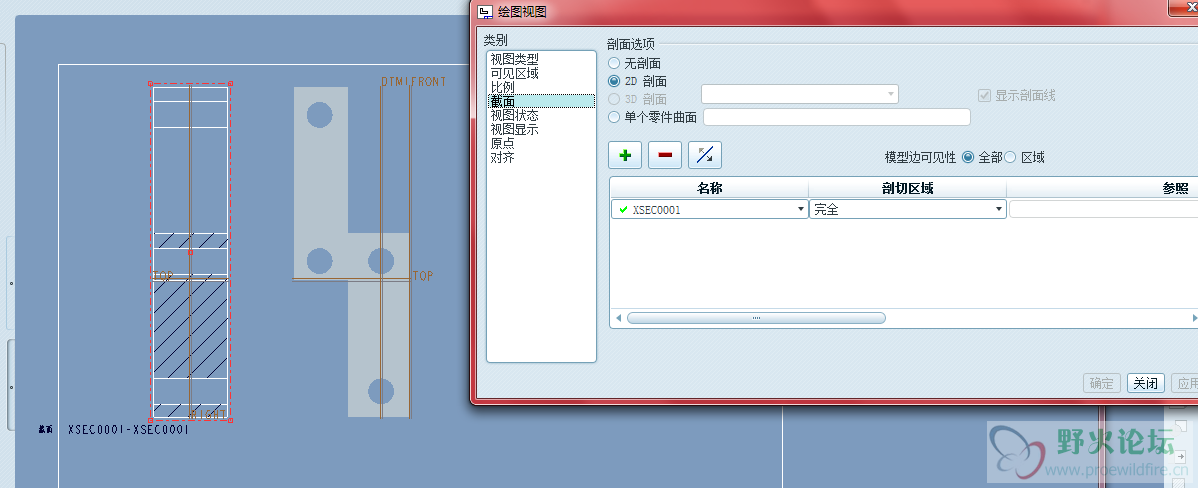1198x488 pixels.
Task: Select 全部 model edge visibility radio
Action: click(968, 157)
